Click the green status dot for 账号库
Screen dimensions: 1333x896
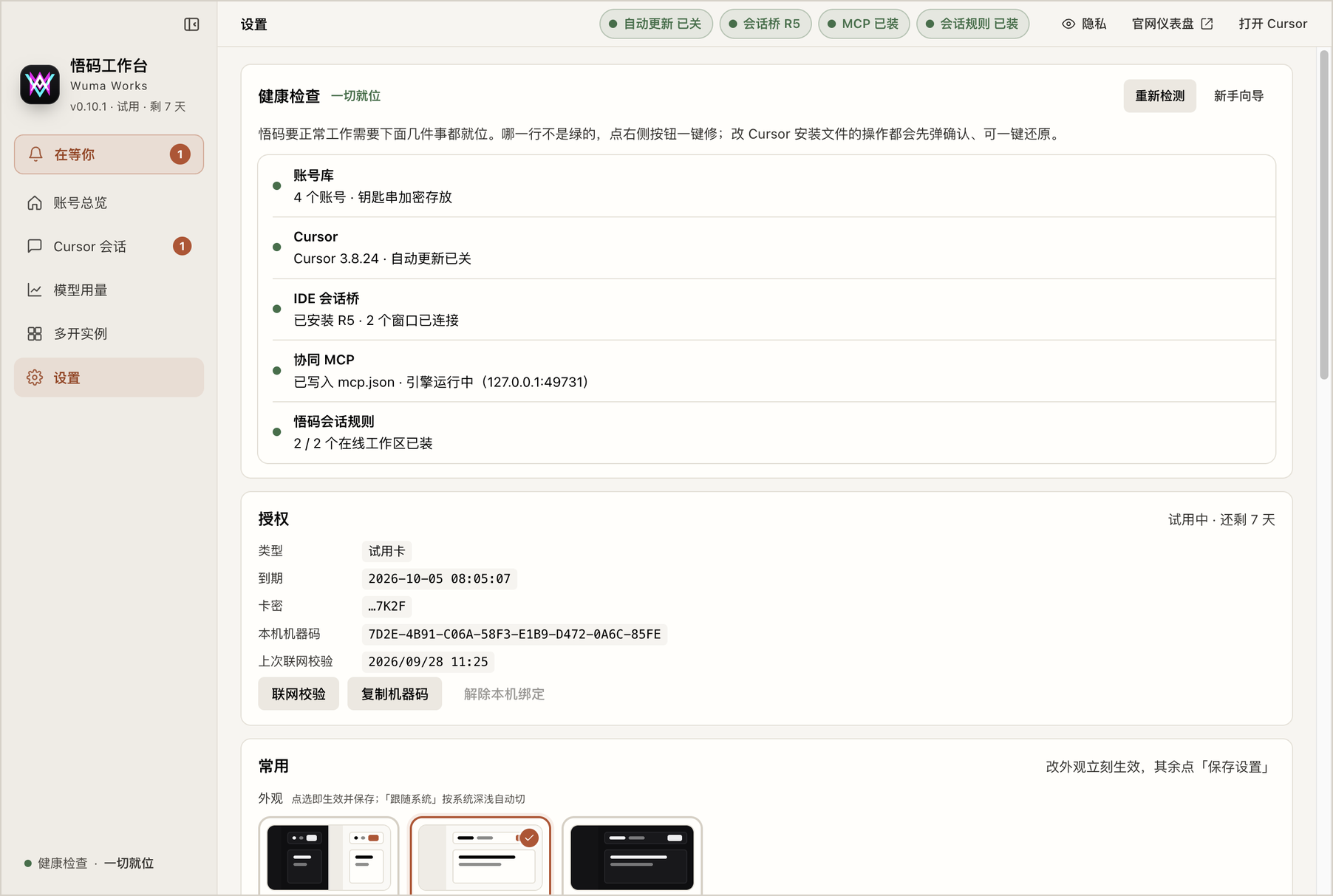(x=277, y=186)
